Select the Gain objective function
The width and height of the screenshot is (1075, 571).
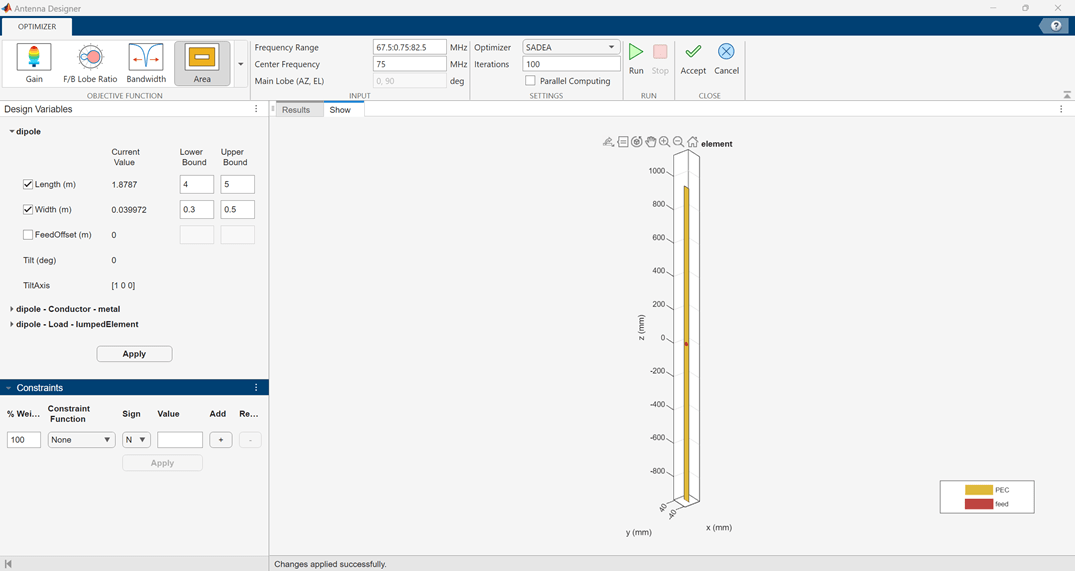click(34, 63)
